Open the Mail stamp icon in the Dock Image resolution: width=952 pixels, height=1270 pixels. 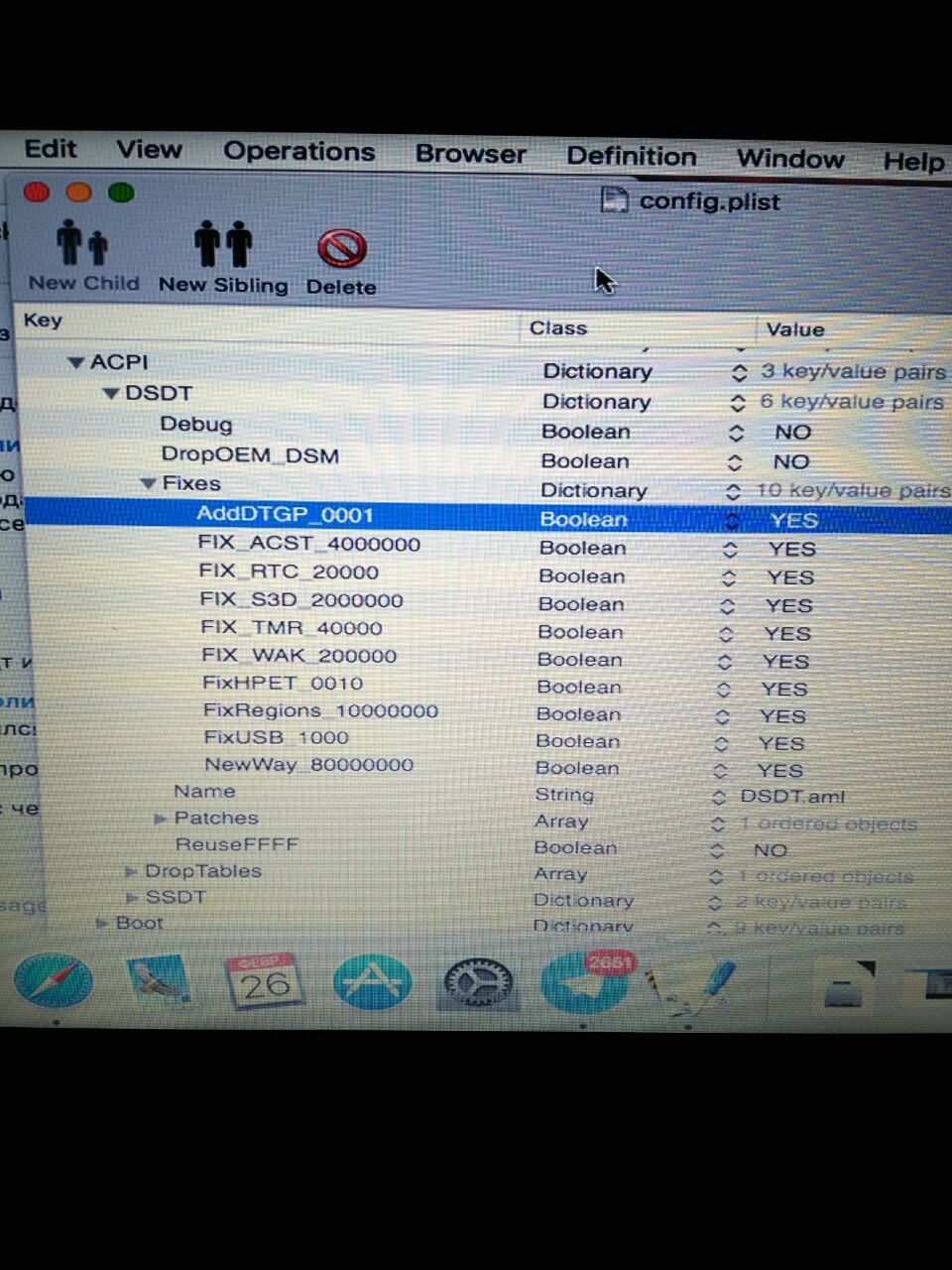[159, 979]
